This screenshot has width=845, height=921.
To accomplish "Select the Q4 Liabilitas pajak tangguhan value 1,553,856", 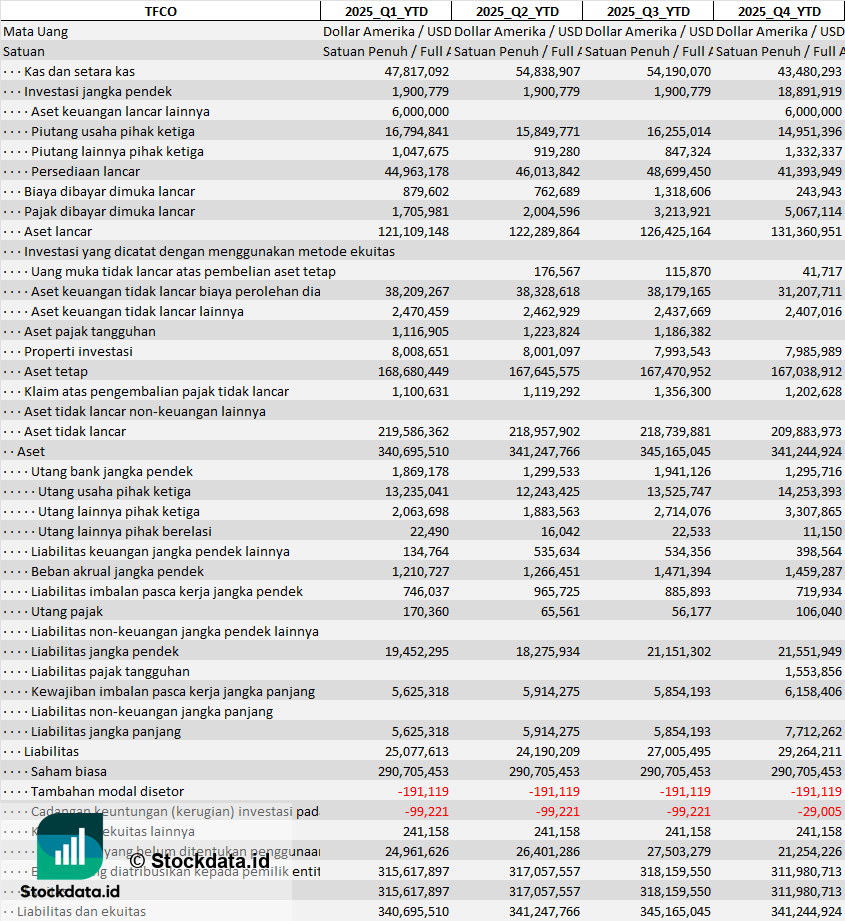I will 813,671.
